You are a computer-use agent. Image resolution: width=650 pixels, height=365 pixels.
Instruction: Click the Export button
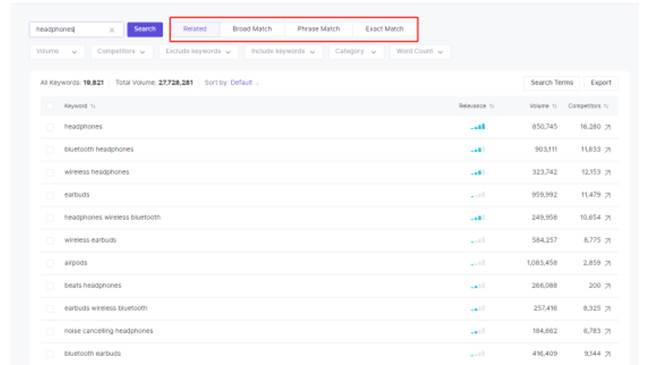(601, 83)
